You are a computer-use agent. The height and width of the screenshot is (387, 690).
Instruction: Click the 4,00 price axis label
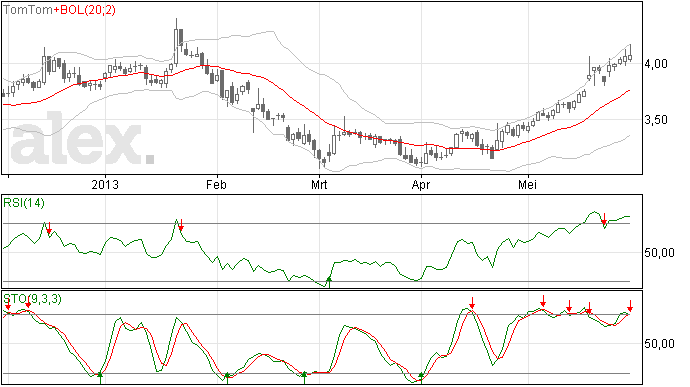click(x=656, y=64)
